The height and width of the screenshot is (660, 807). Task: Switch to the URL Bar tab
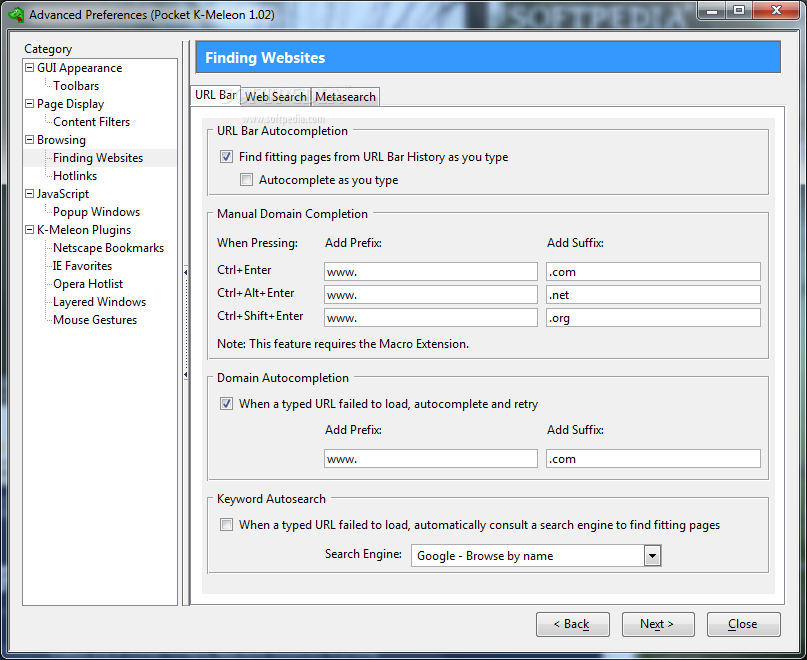pos(215,95)
